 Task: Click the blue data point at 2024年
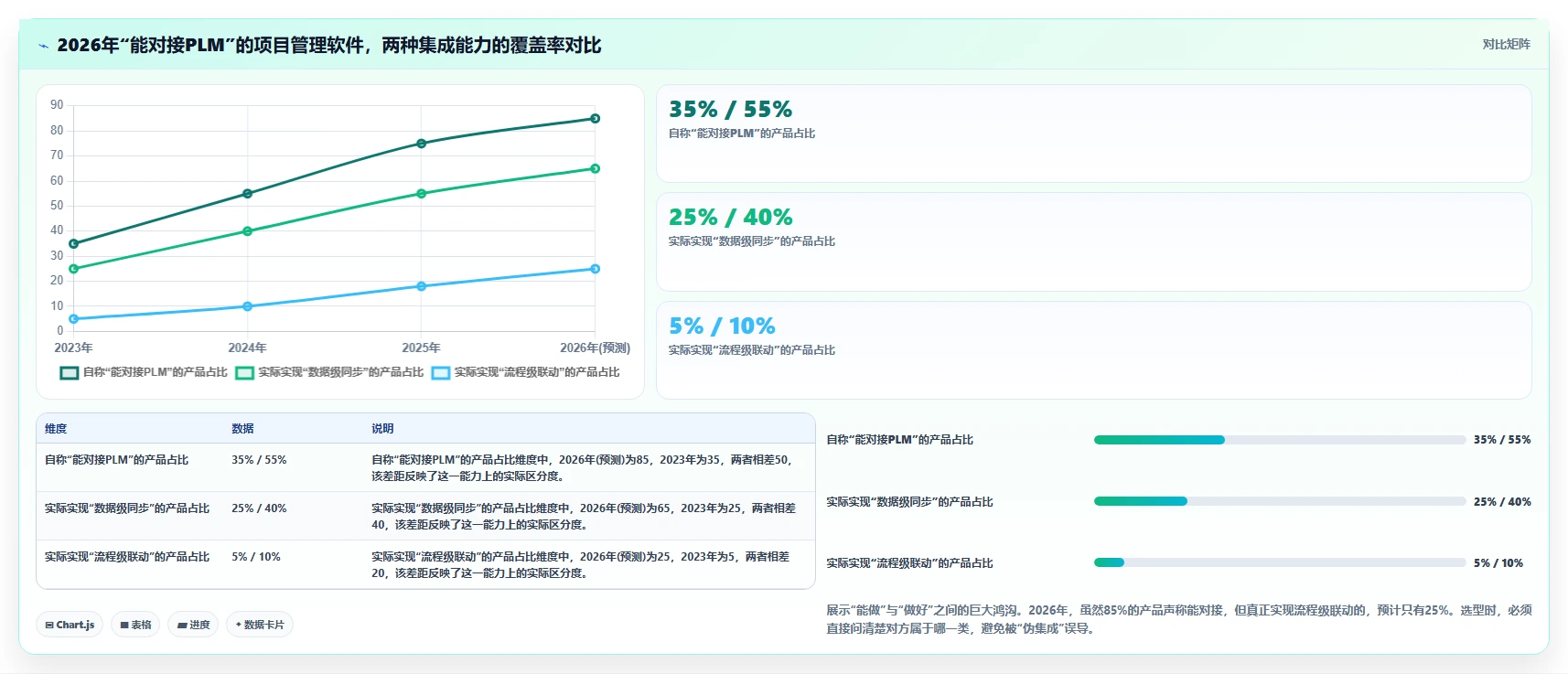(x=247, y=306)
